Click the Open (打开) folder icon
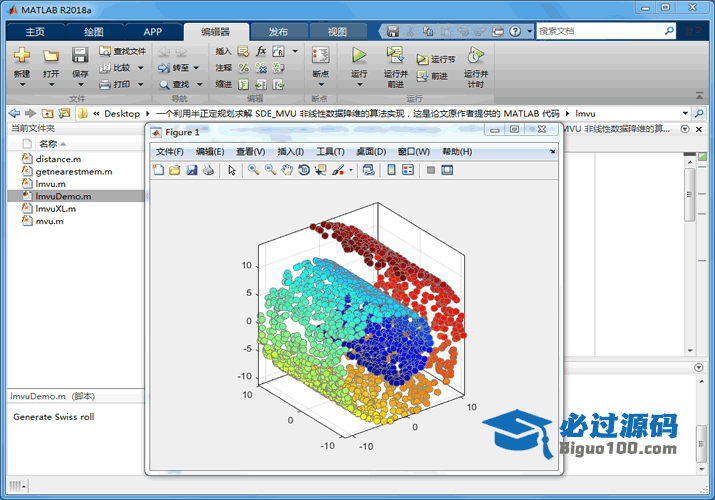Screen dimensions: 715x500 tap(51, 56)
